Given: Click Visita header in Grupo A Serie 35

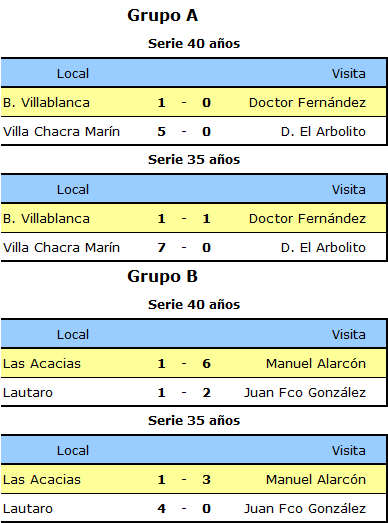Looking at the screenshot, I should point(349,189).
